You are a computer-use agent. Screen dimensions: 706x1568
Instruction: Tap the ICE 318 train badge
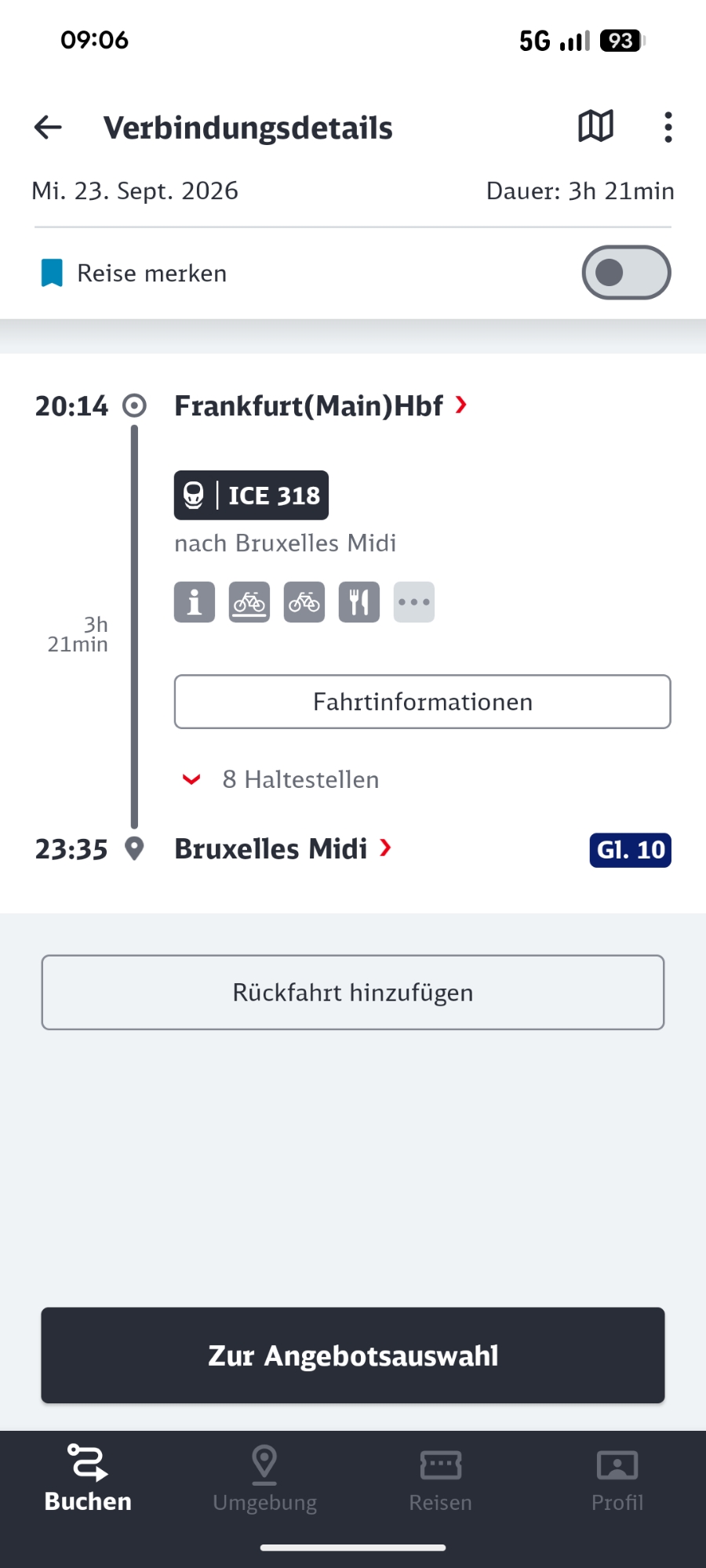[251, 495]
